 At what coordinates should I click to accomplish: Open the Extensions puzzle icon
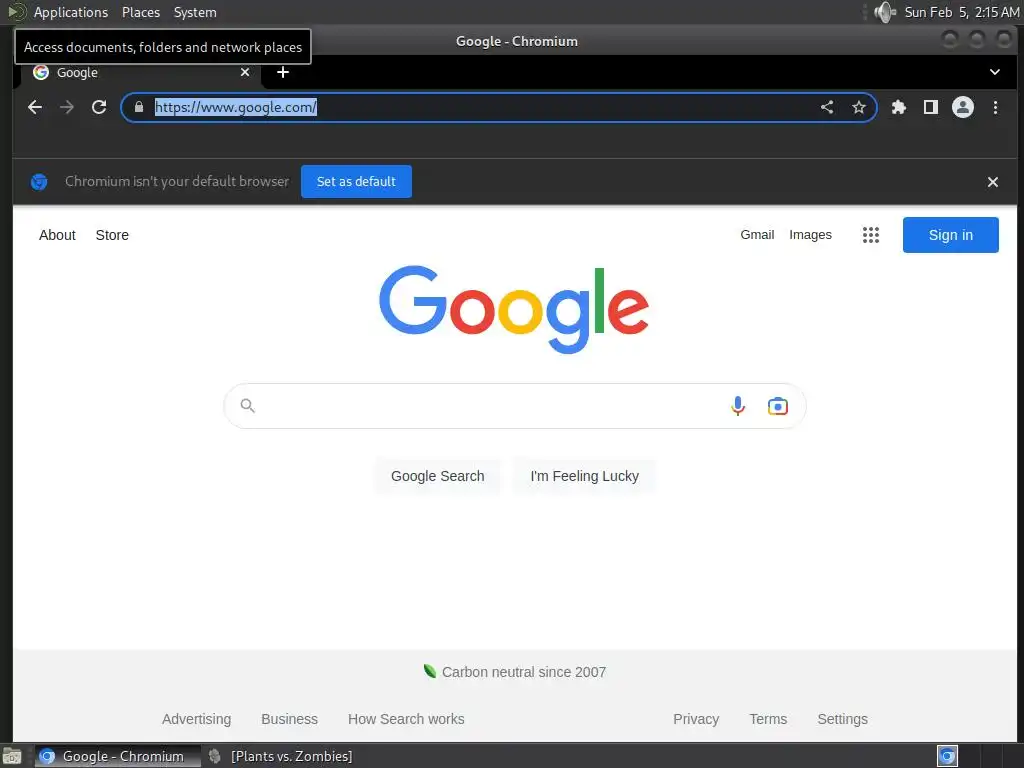[x=899, y=107]
